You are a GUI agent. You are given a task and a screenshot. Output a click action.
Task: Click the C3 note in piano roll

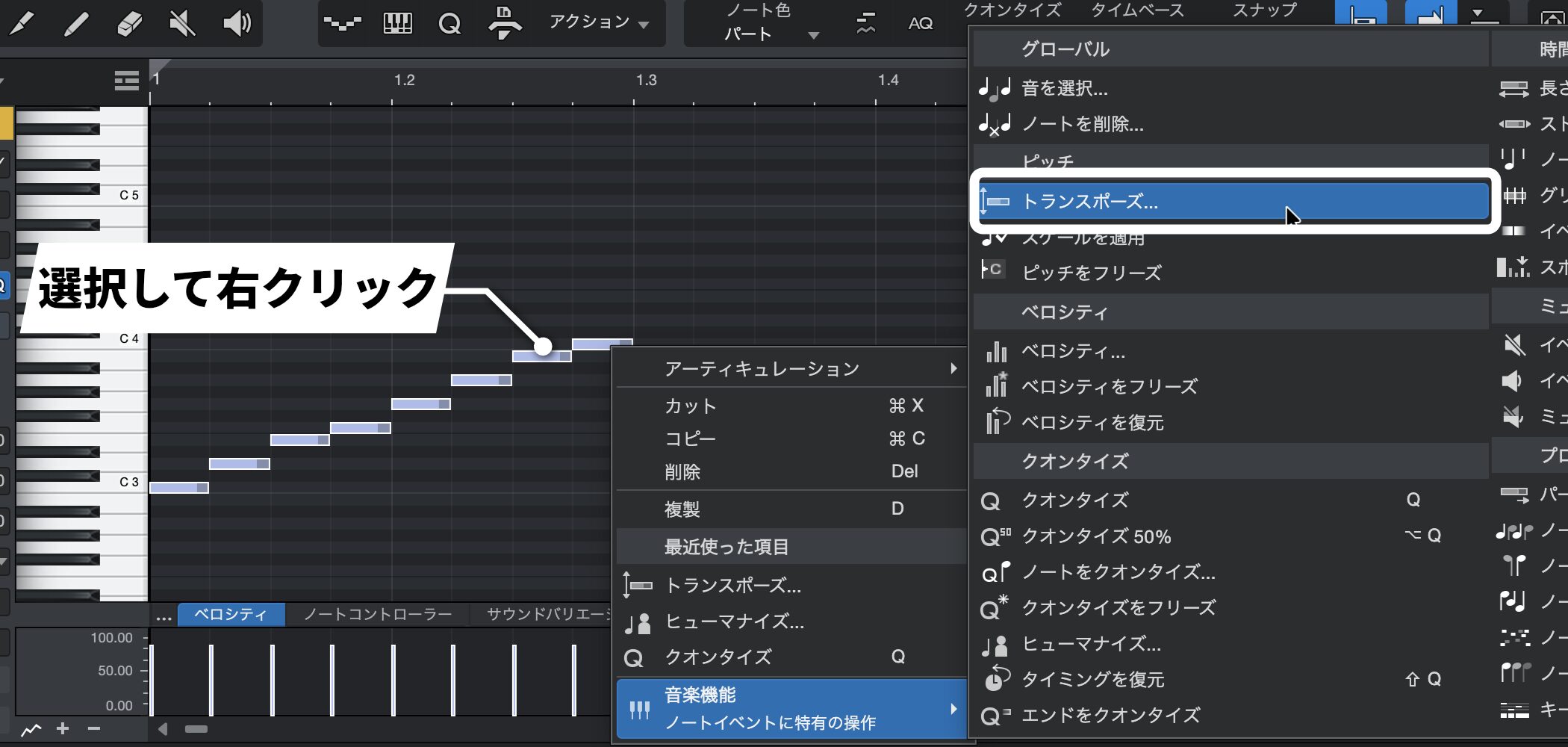[x=179, y=488]
